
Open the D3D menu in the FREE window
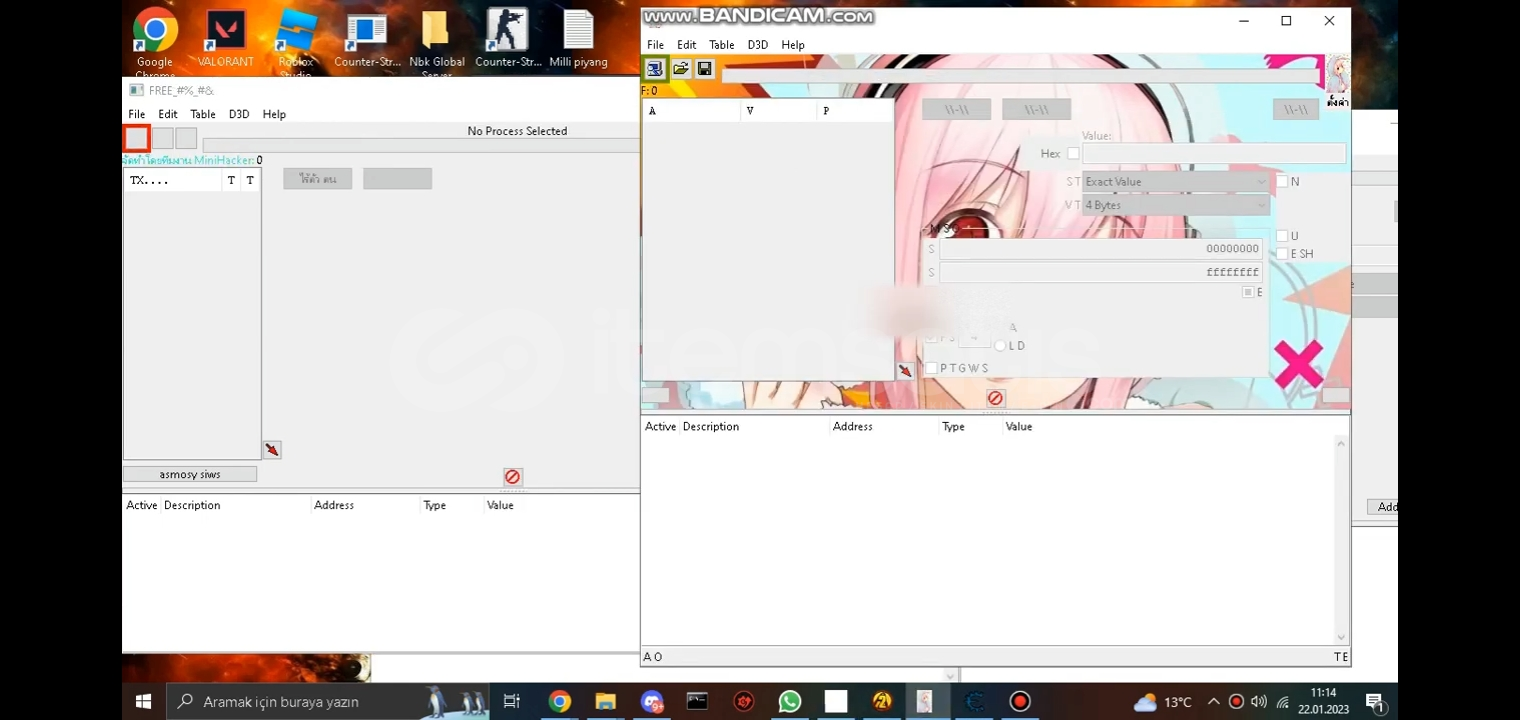239,114
